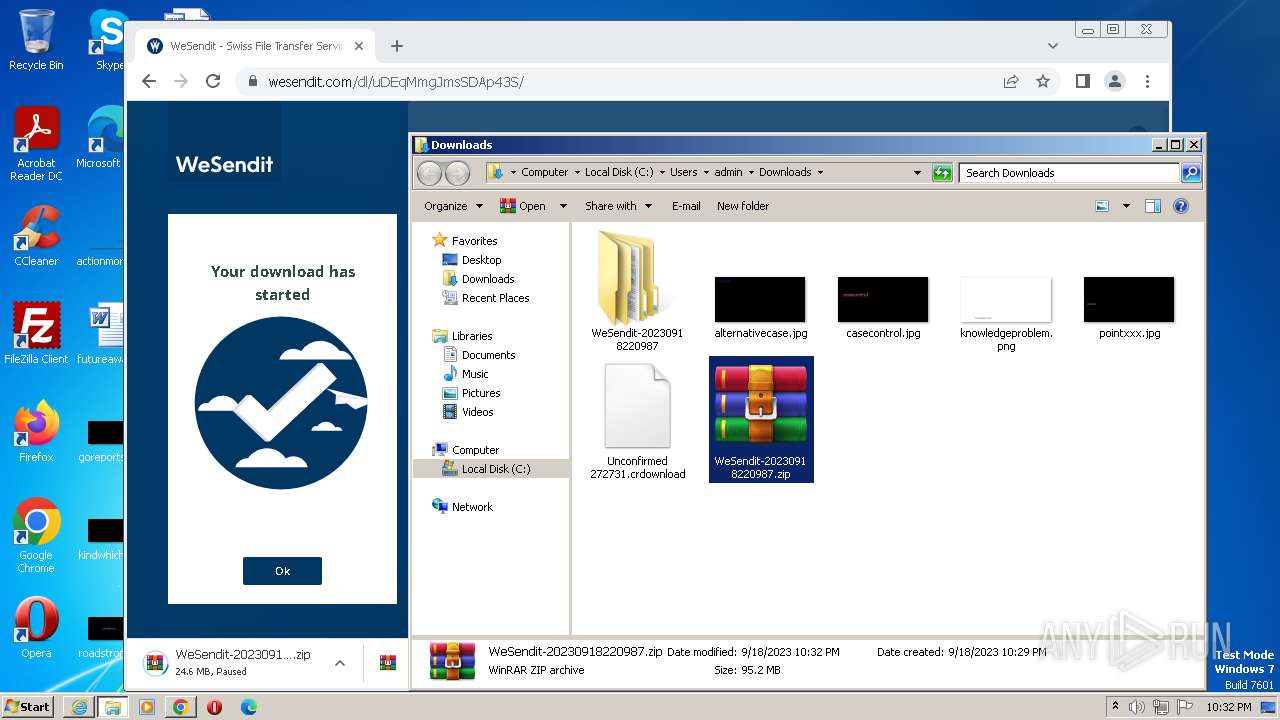Screen dimensions: 1280x720
Task: Select casecontrol.jpg thumbnail
Action: (883, 308)
